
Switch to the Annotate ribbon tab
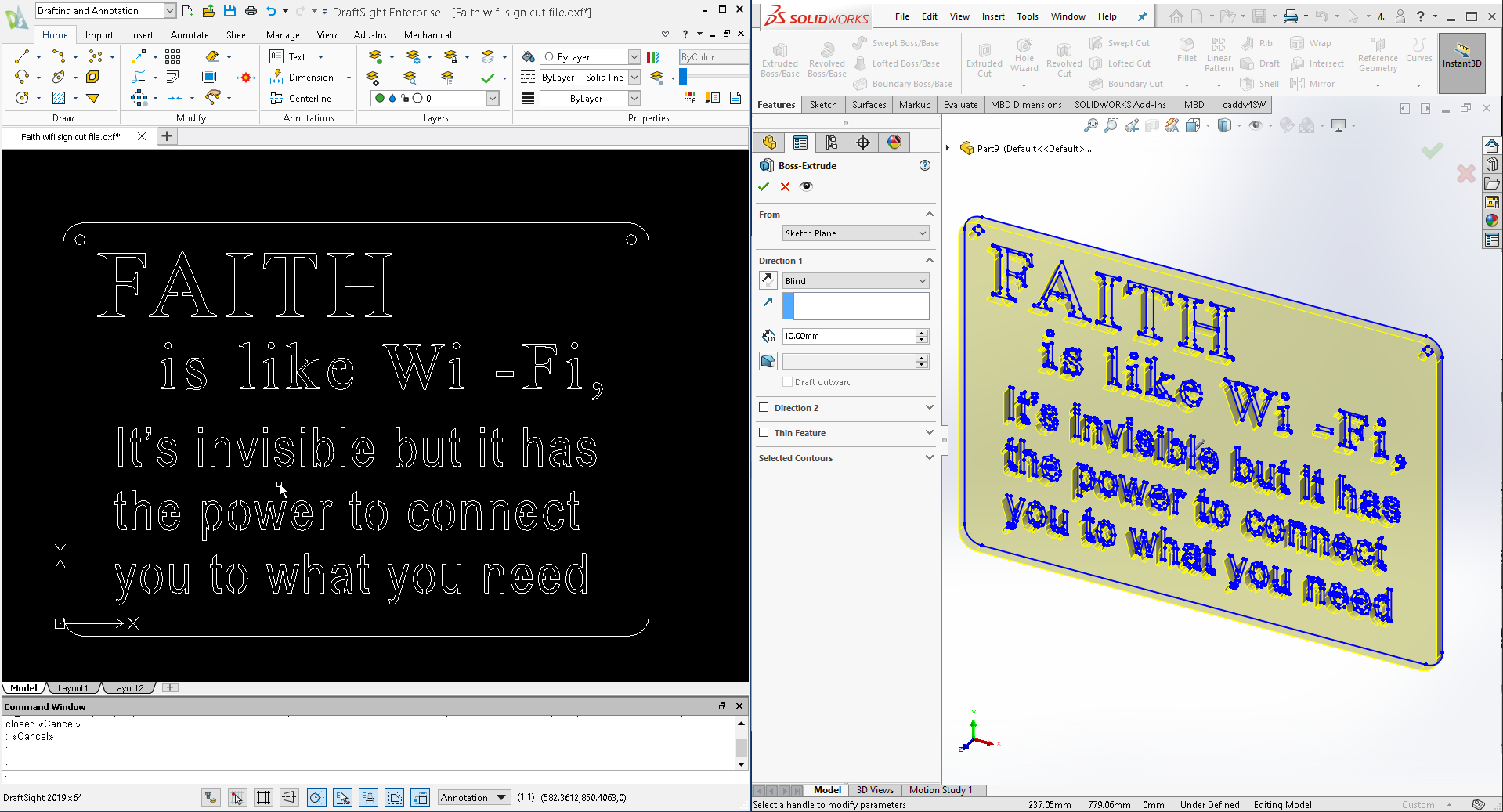[x=190, y=35]
